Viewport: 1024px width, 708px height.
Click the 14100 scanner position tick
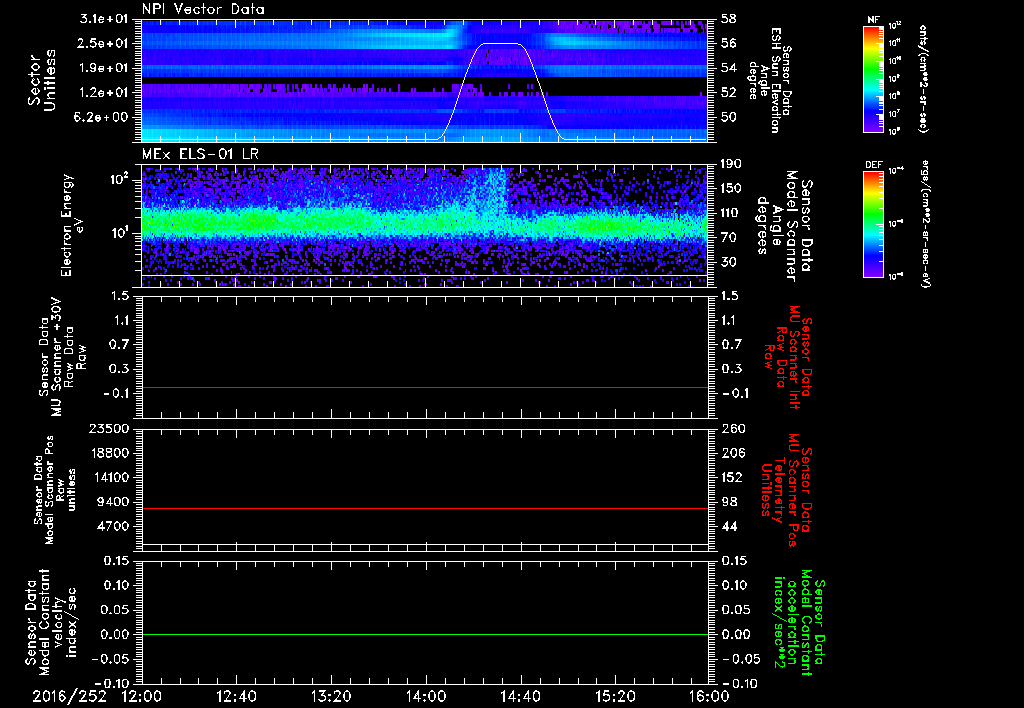(x=108, y=477)
